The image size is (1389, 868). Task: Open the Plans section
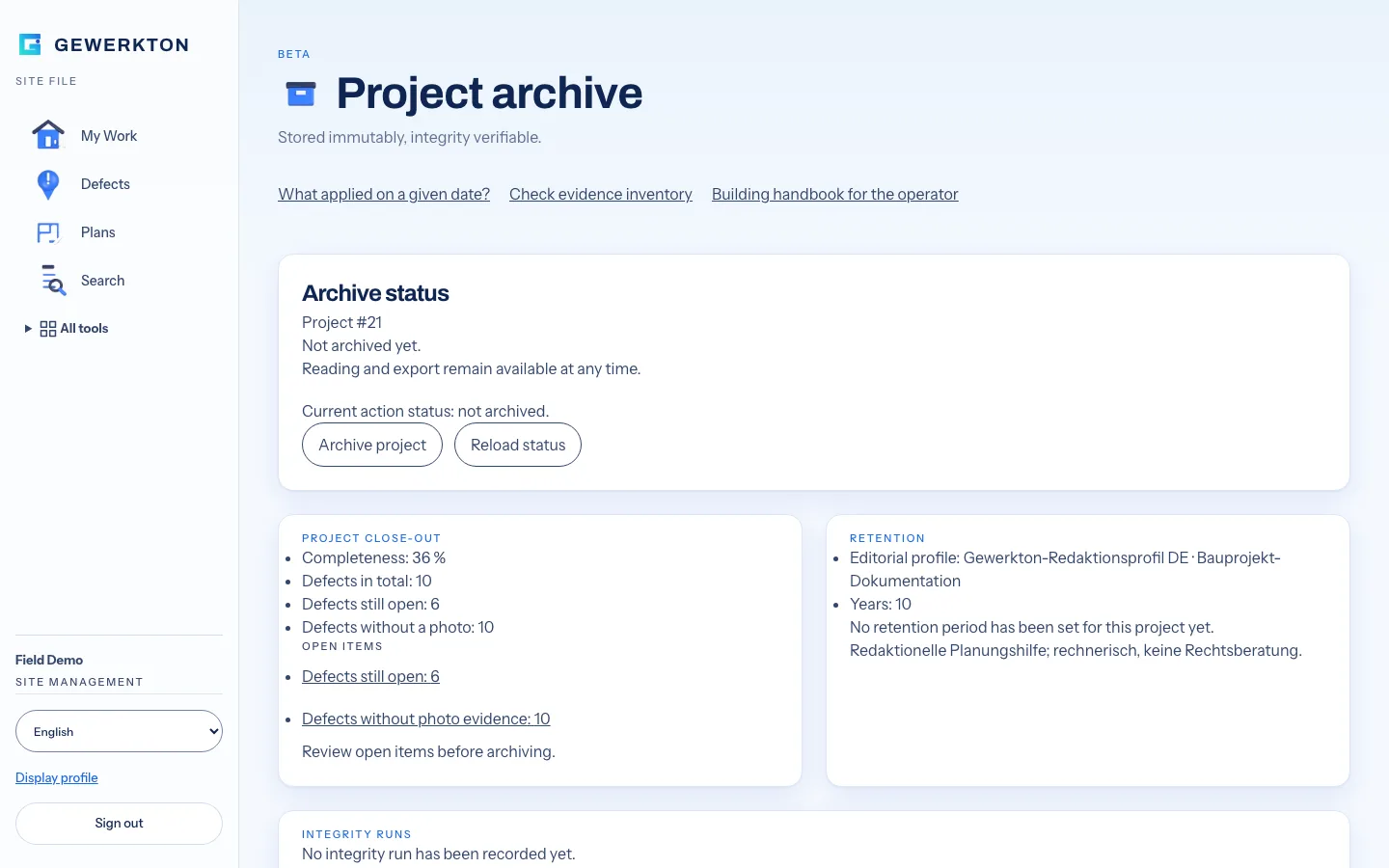click(x=98, y=232)
